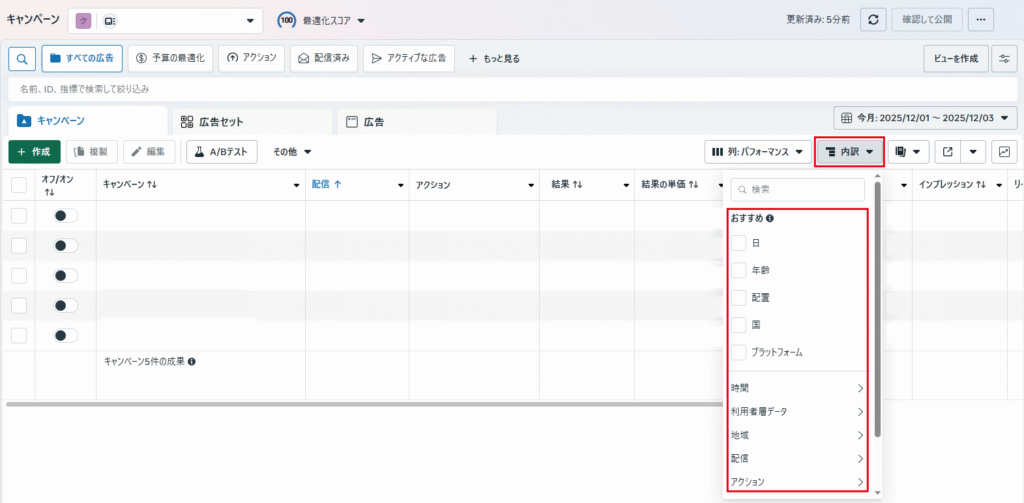The height and width of the screenshot is (503, 1024).
Task: Check the プラットフォーム breakdown checkbox
Action: [x=739, y=352]
